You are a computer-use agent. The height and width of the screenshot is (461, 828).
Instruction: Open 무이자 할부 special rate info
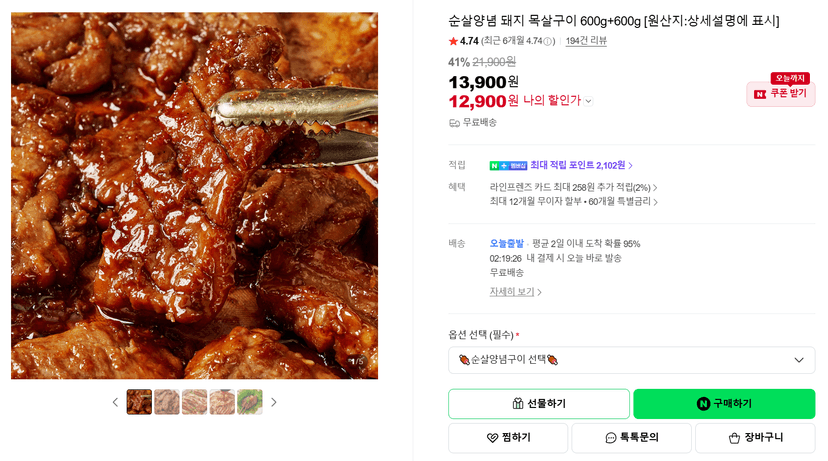point(573,202)
